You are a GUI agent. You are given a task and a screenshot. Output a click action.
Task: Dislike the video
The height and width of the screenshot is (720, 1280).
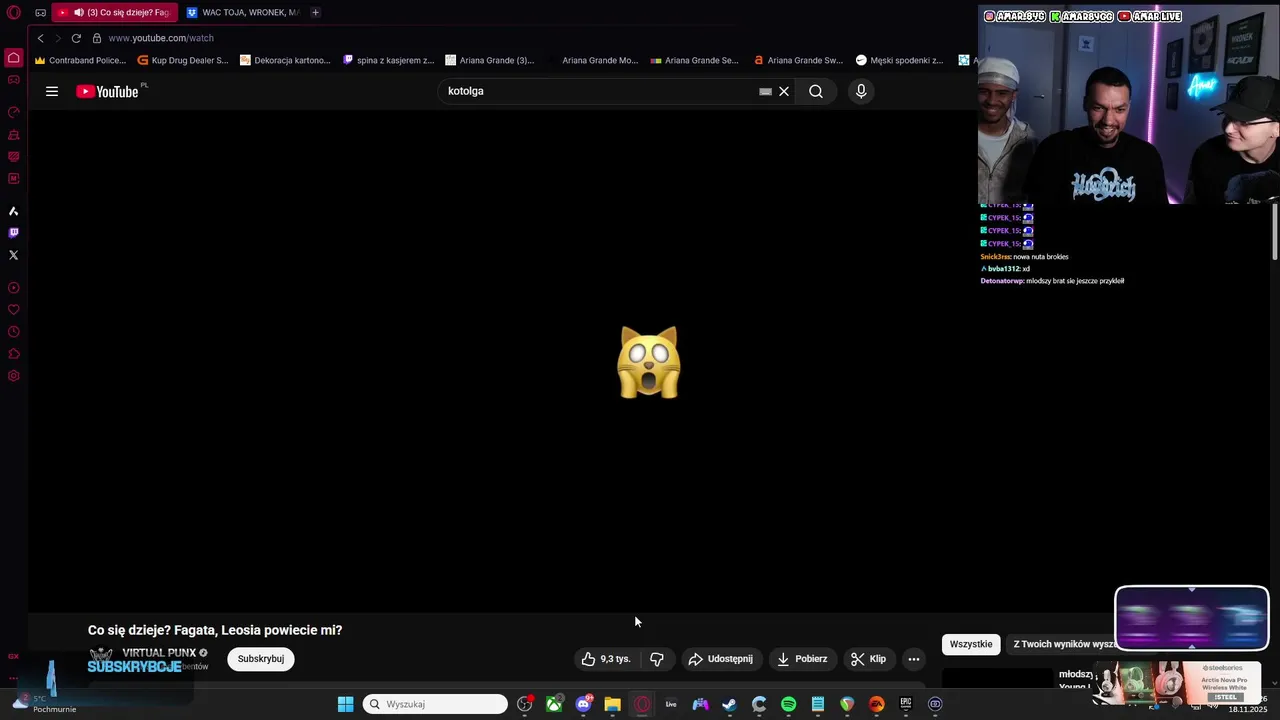657,659
